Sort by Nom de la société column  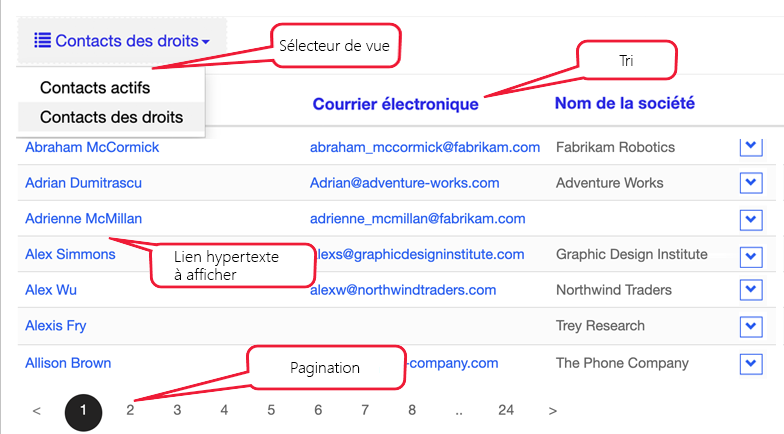624,103
